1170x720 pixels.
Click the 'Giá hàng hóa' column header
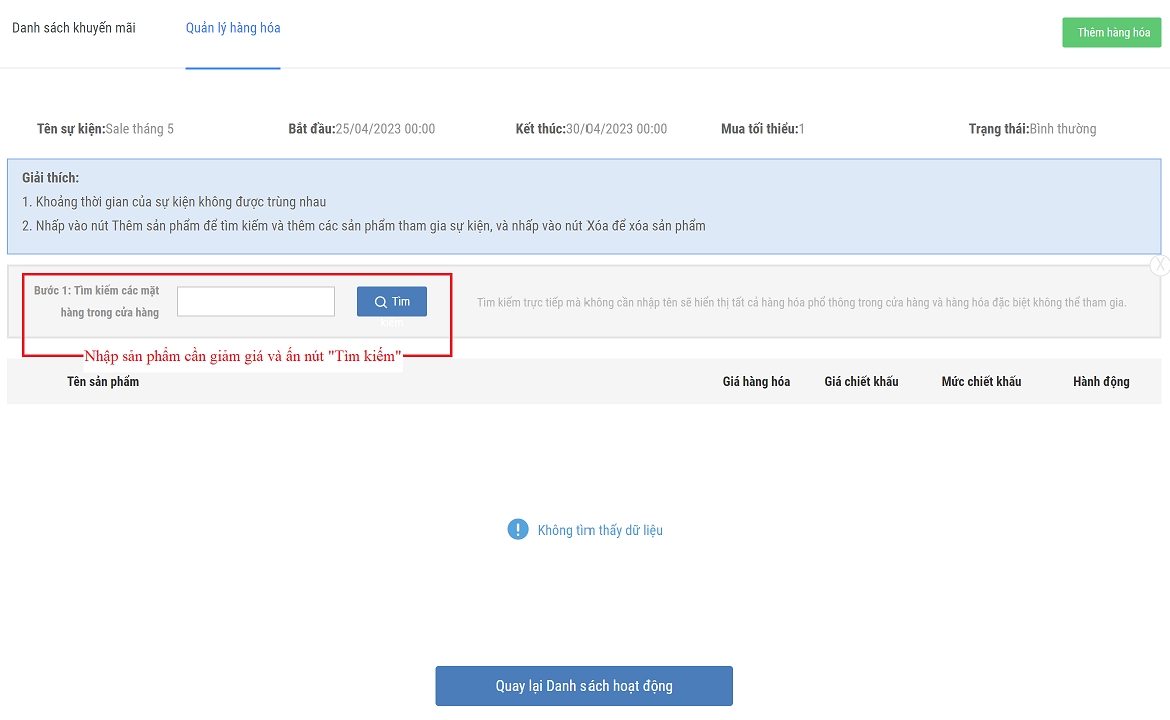(756, 382)
